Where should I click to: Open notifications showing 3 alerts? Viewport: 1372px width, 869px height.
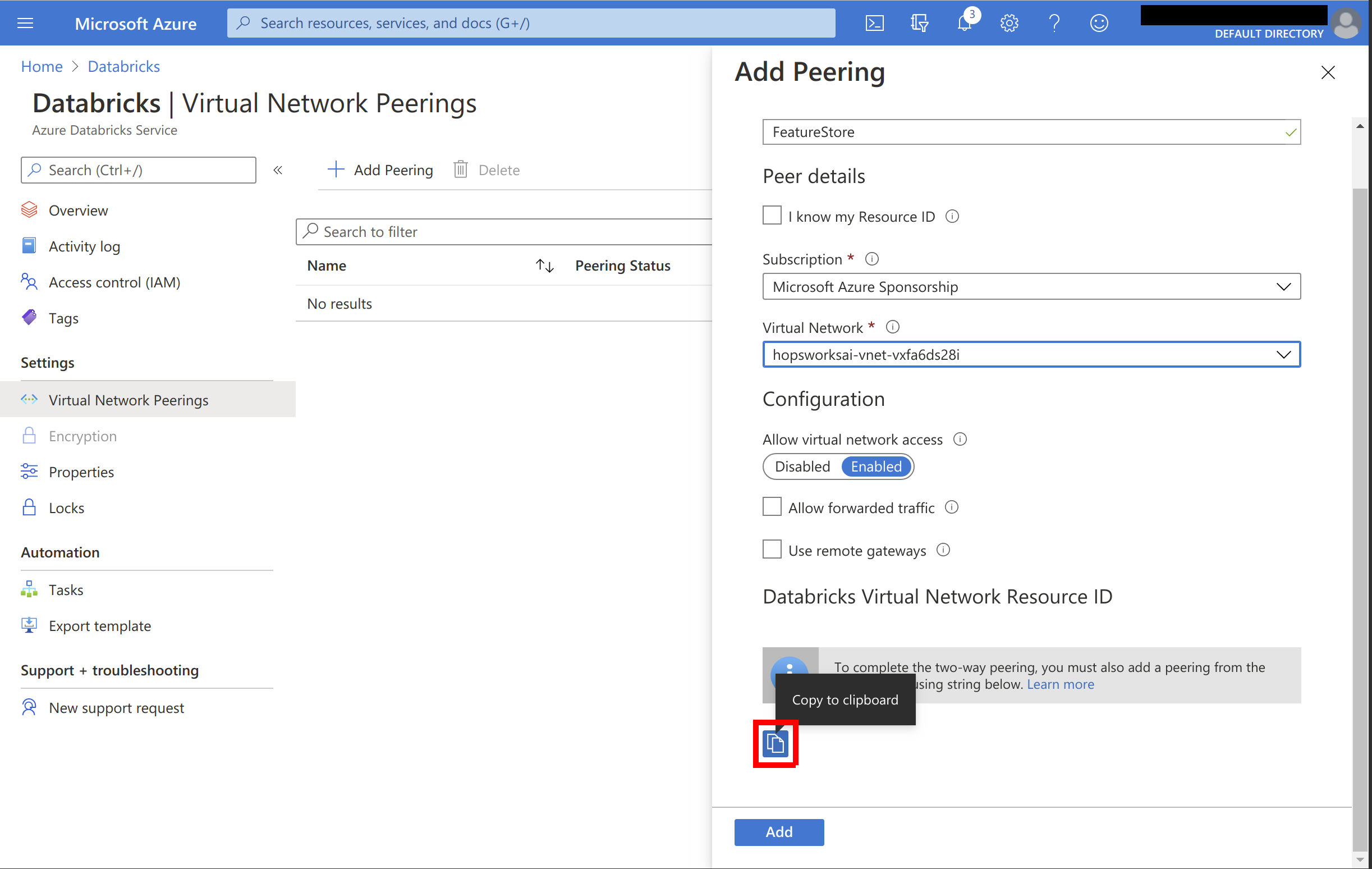tap(963, 23)
